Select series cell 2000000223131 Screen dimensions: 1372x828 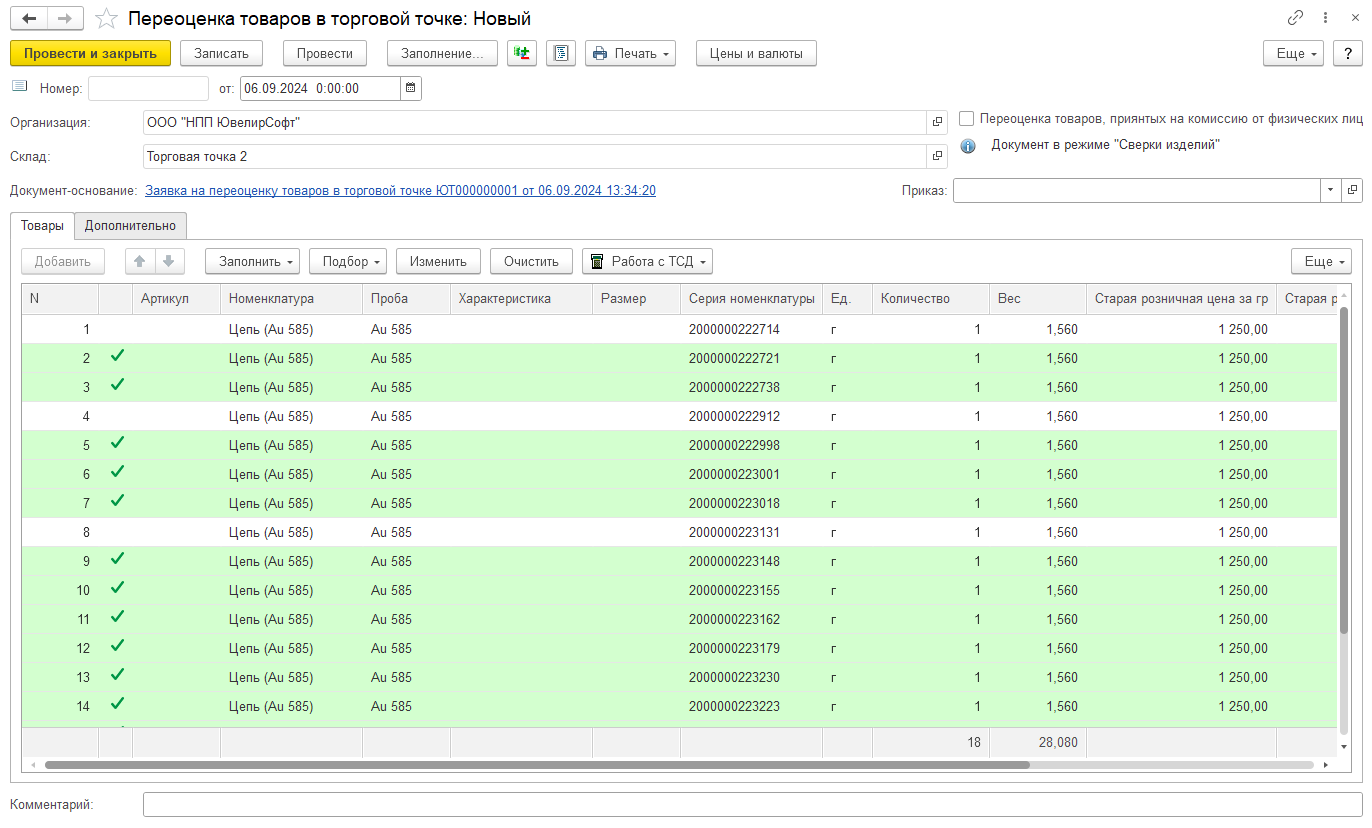751,532
